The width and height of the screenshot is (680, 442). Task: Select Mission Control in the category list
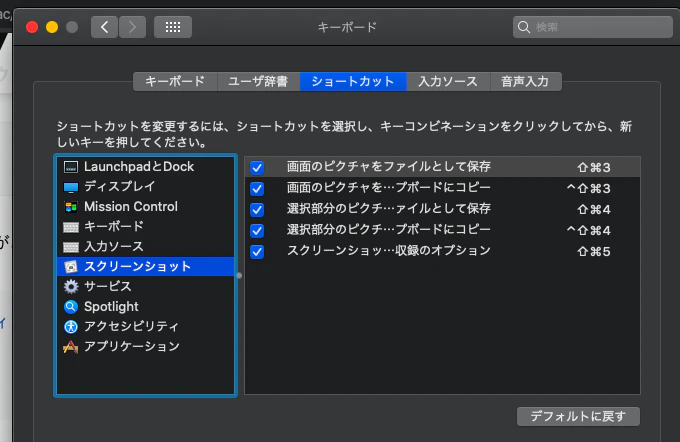pos(145,206)
